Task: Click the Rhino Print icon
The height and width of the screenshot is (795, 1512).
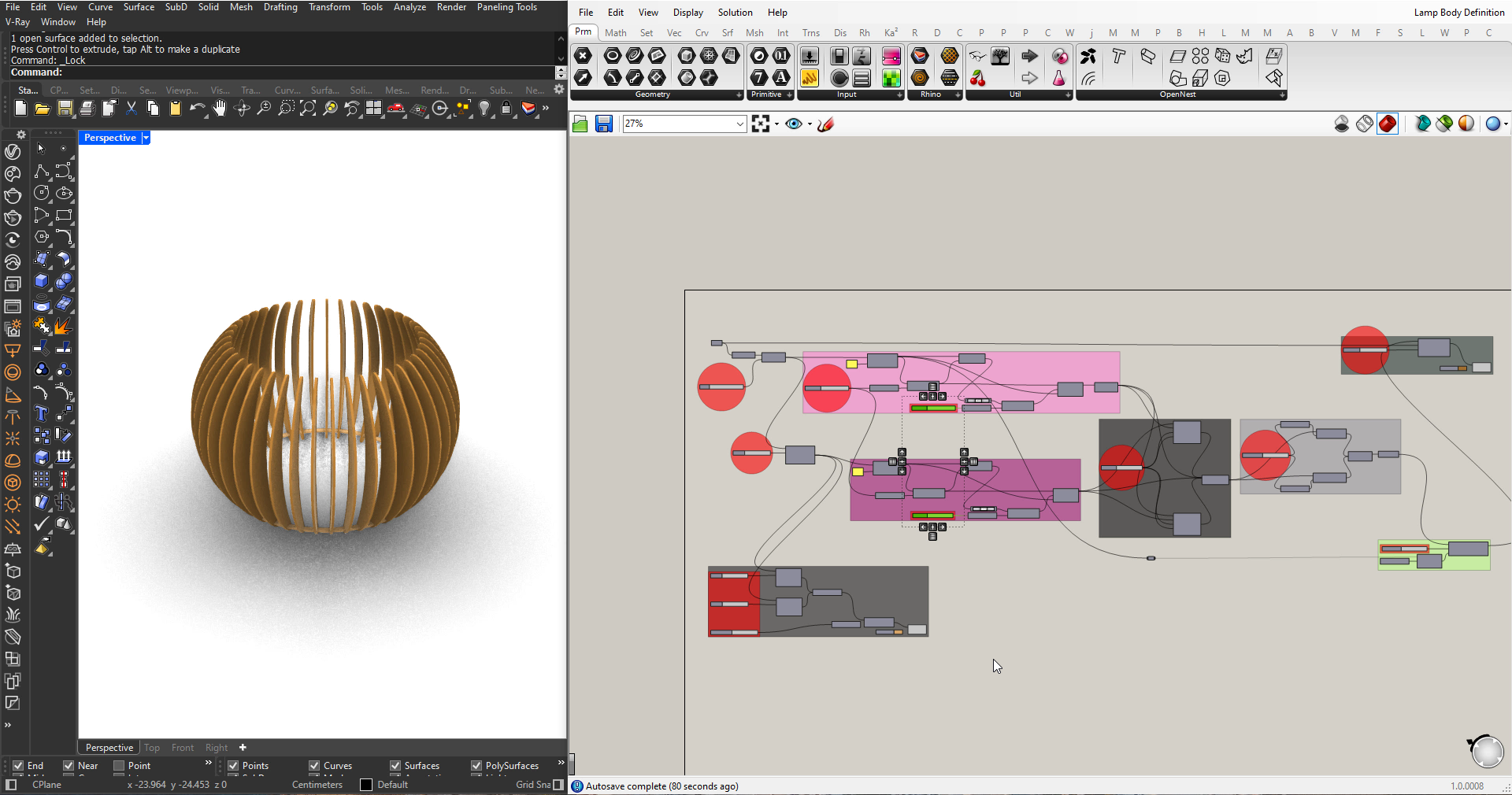Action: tap(87, 109)
